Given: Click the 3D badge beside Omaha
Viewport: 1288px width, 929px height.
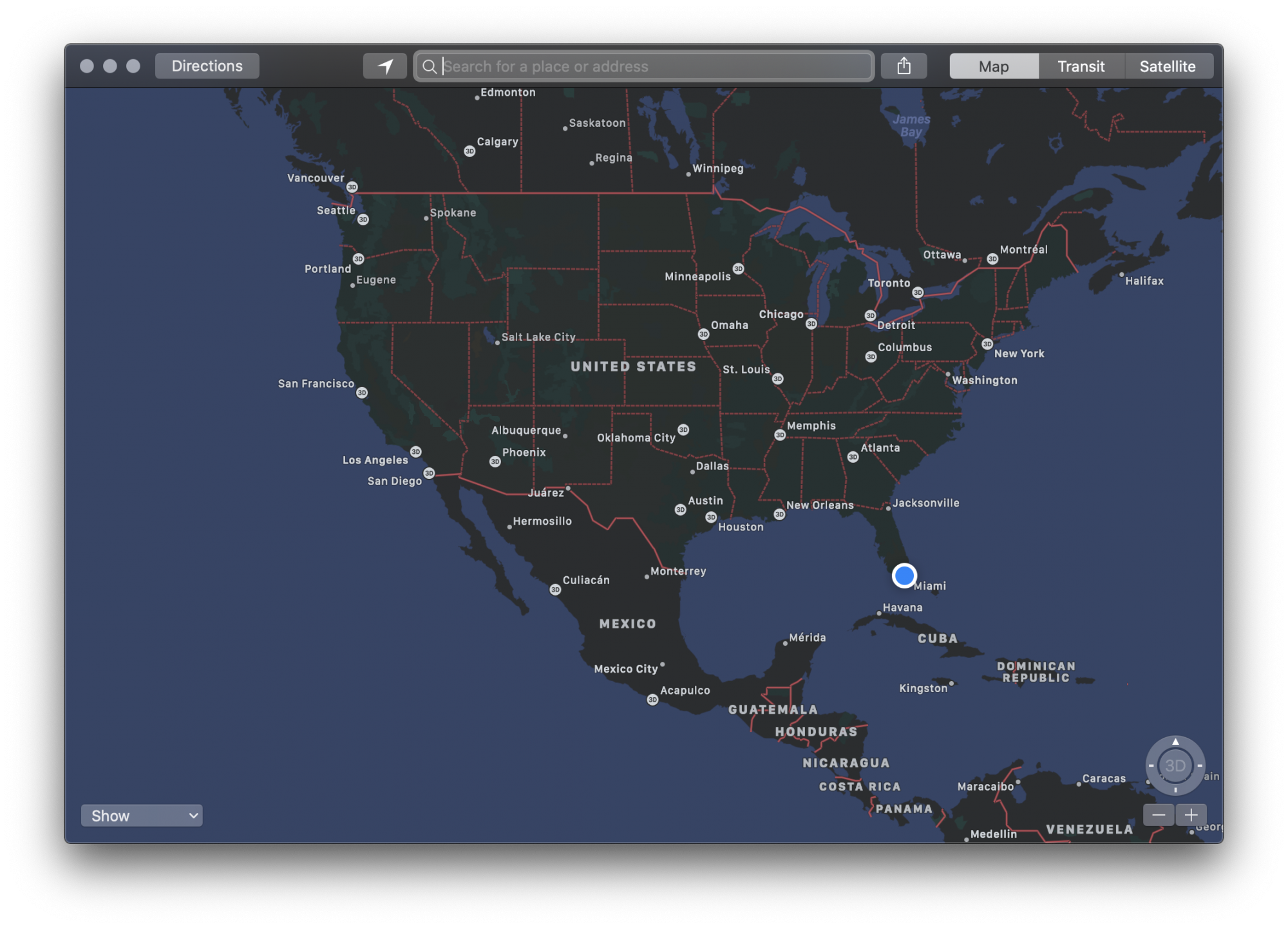Looking at the screenshot, I should (x=703, y=334).
